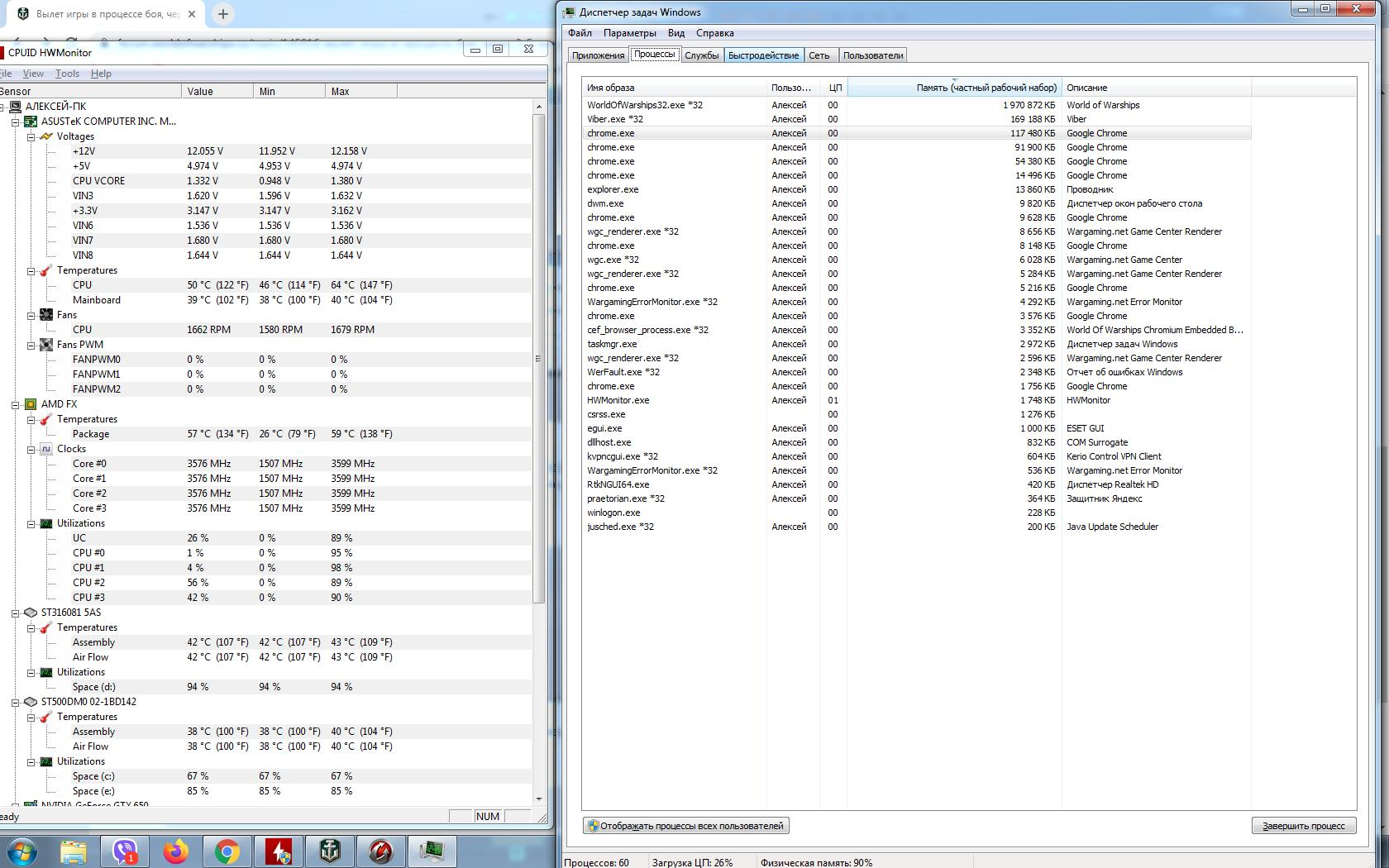Open HWMonitor Tools menu
This screenshot has height=868, width=1389.
pyautogui.click(x=67, y=74)
